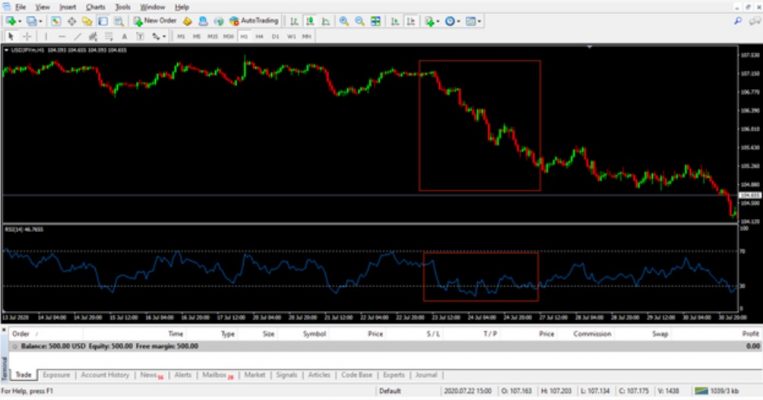The height and width of the screenshot is (400, 763).
Task: Switch to the D1 timeframe
Action: pos(275,36)
